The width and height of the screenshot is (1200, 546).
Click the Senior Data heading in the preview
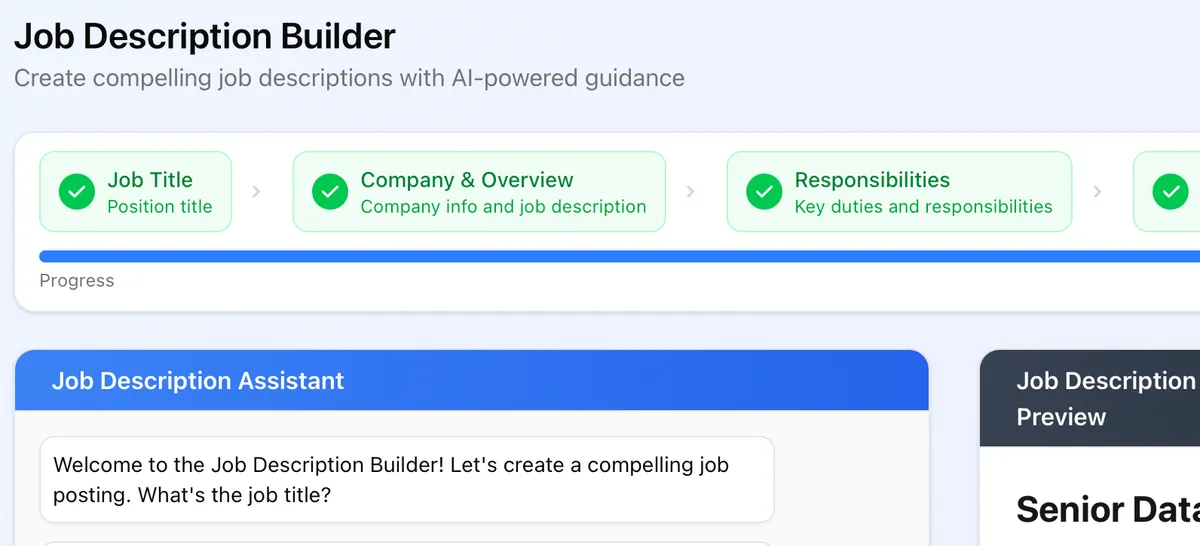1107,510
